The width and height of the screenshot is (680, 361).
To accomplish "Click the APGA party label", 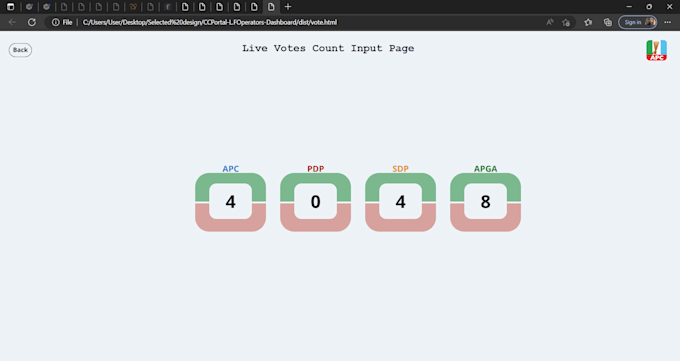I will pyautogui.click(x=485, y=169).
